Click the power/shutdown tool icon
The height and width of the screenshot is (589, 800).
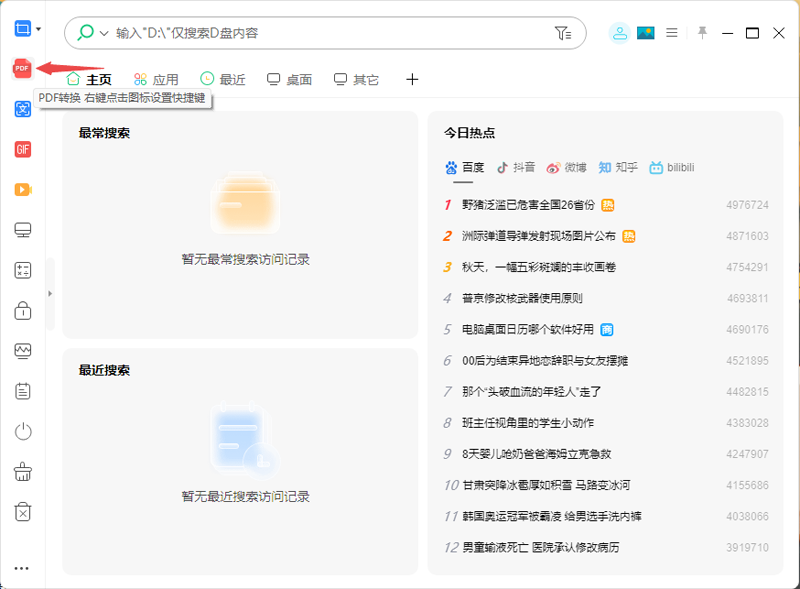(x=21, y=430)
